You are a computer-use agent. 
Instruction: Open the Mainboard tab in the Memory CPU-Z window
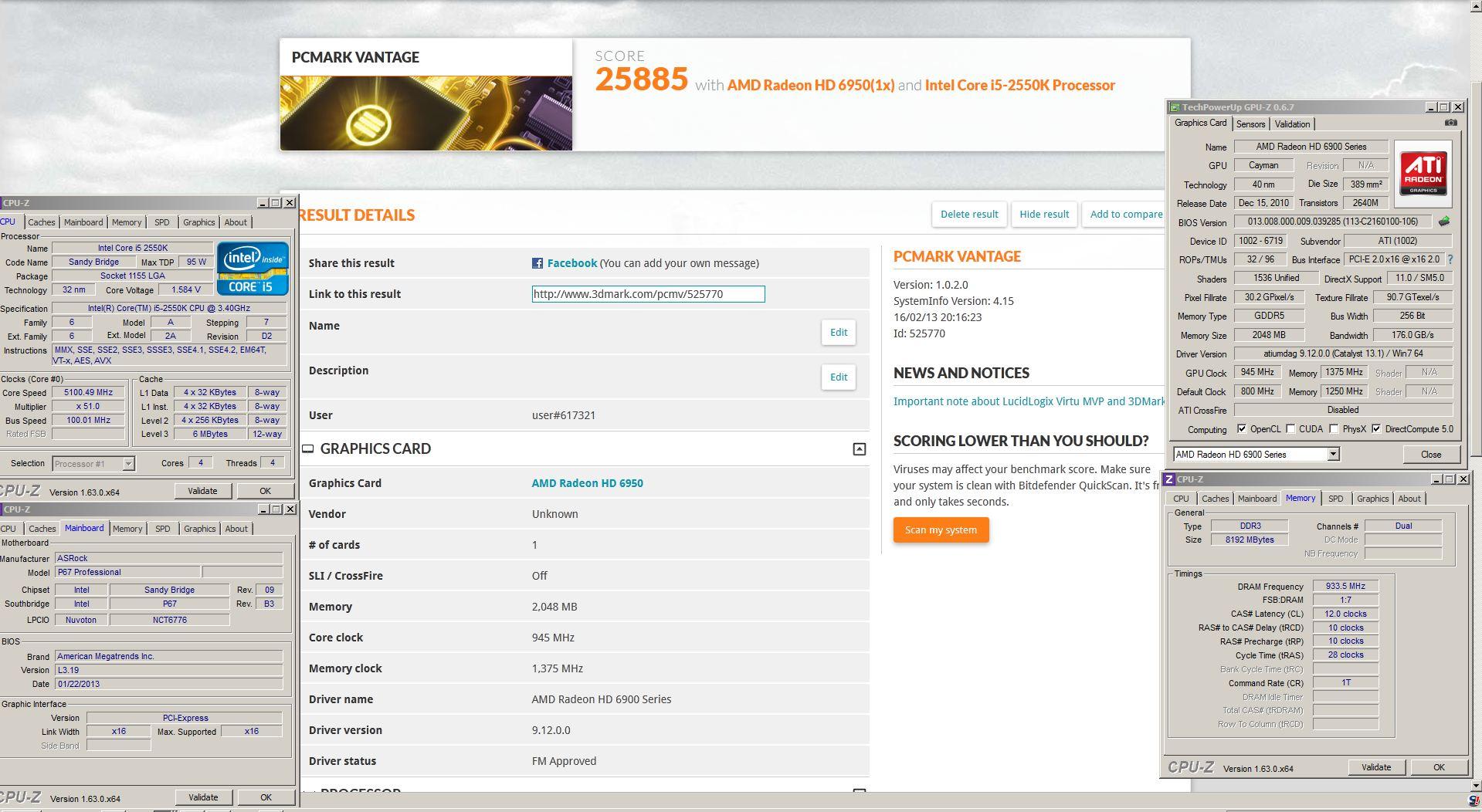(1257, 499)
